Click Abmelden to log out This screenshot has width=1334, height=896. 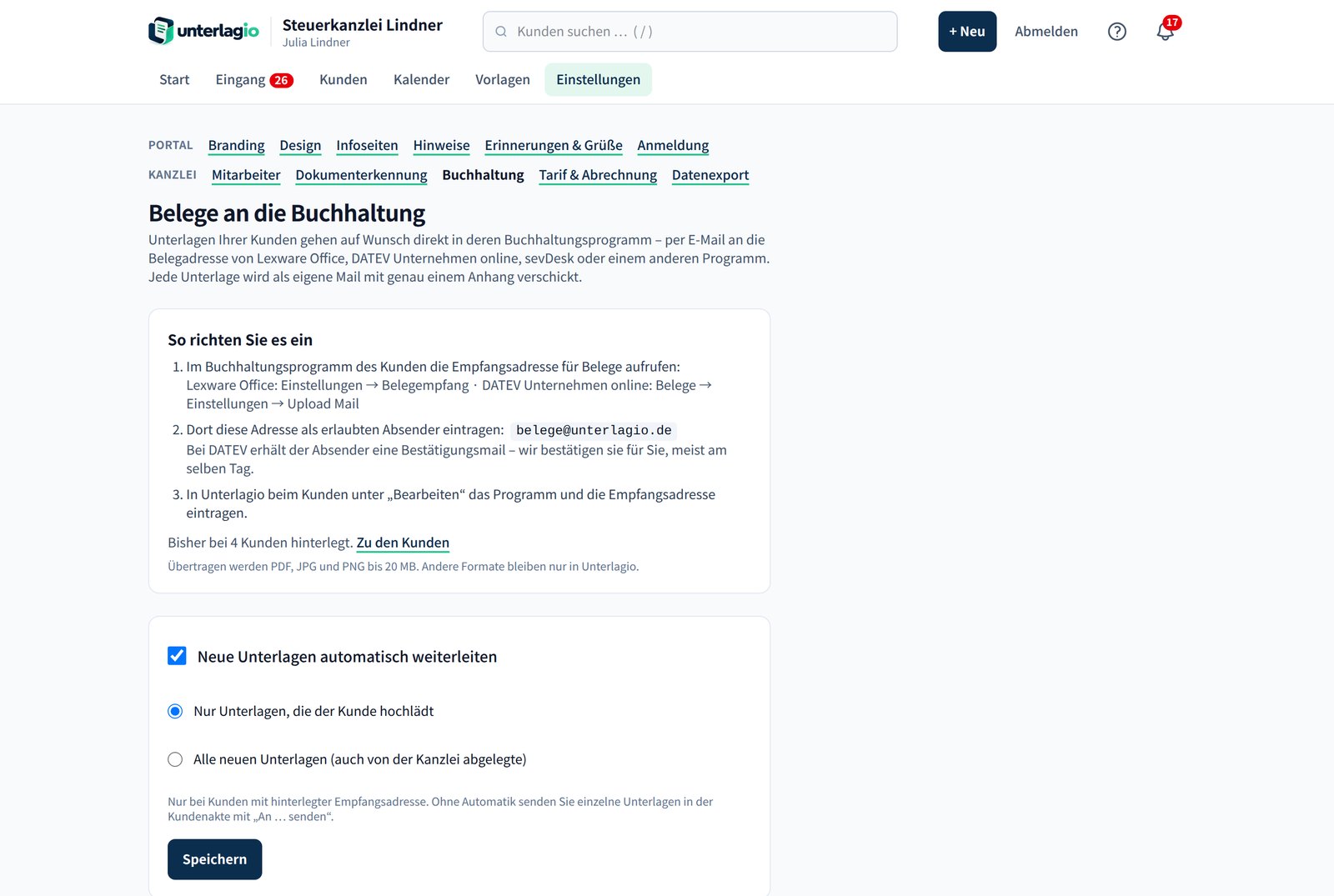pos(1046,32)
